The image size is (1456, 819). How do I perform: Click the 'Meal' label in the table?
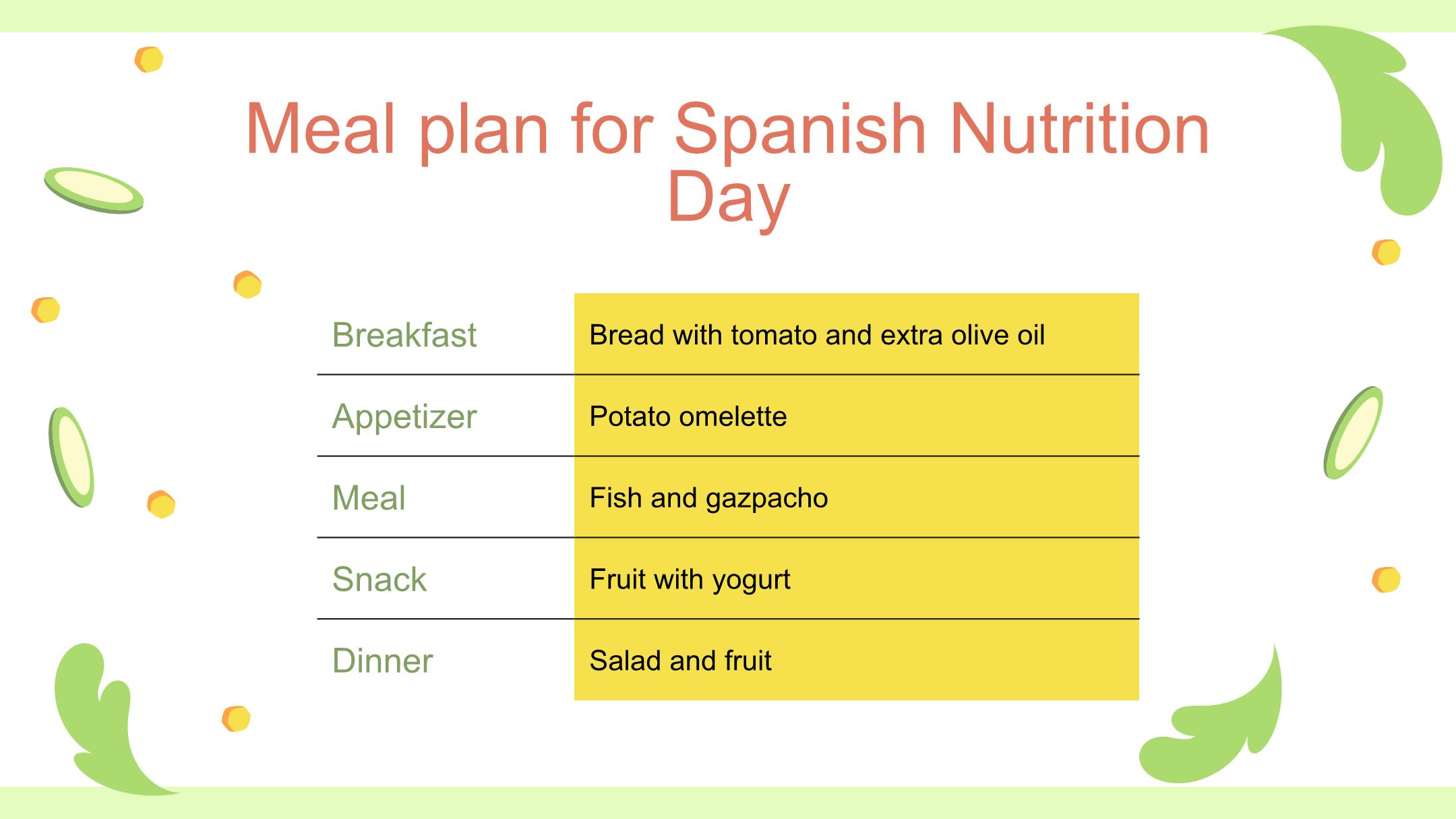(x=369, y=498)
